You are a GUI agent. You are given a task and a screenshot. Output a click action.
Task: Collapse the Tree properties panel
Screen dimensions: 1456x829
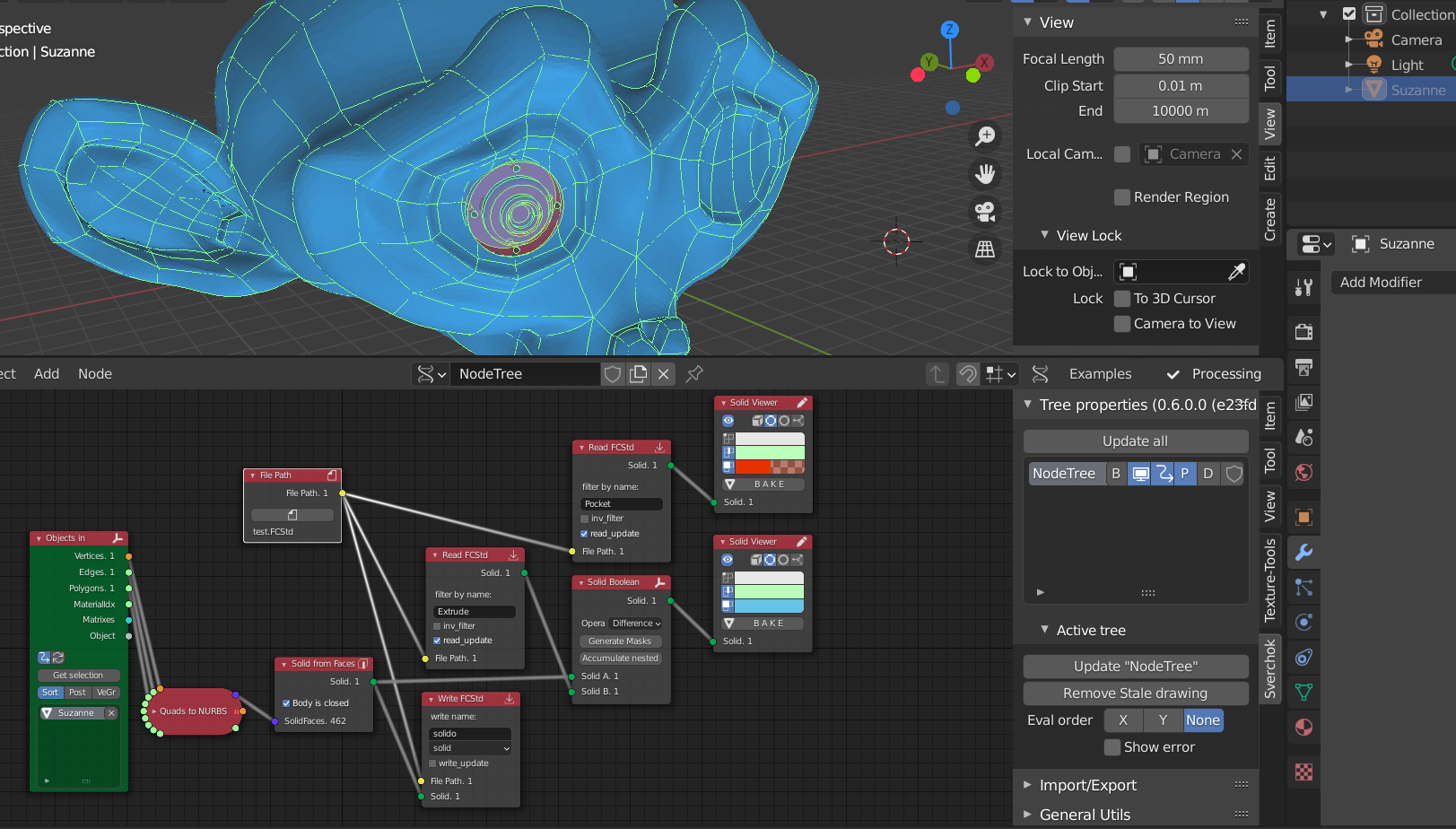[x=1027, y=405]
